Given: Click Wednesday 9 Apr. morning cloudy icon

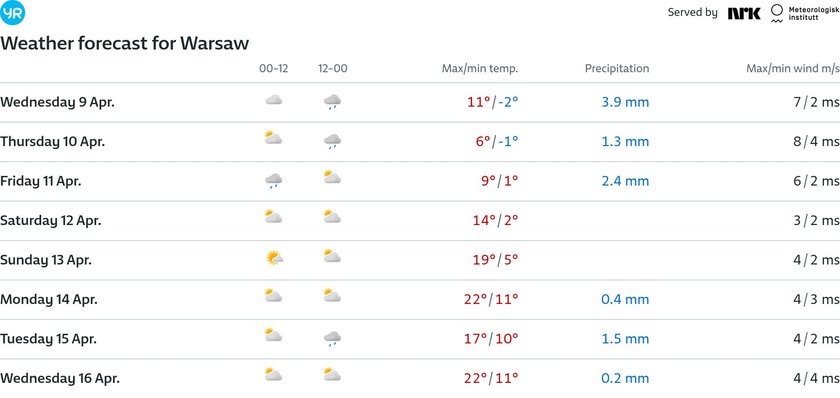Looking at the screenshot, I should click(273, 100).
